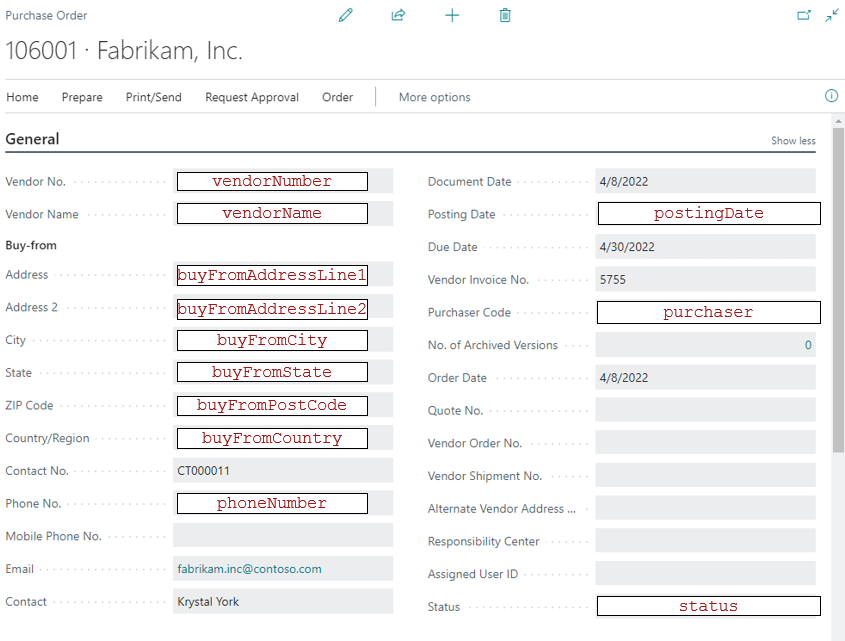The image size is (845, 641).
Task: Click the plus icon to create new
Action: pos(452,15)
